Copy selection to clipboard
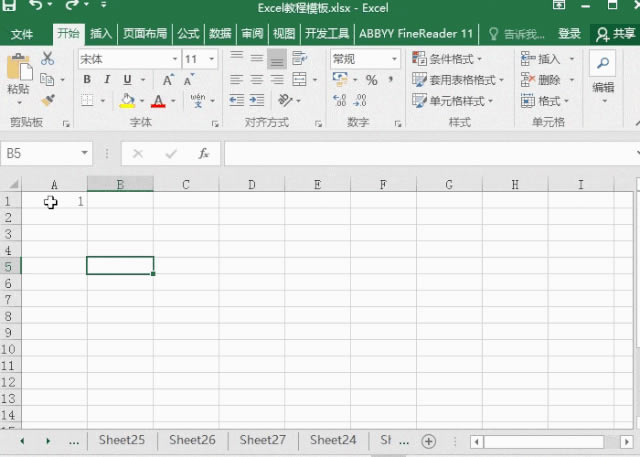Screen dimensions: 640x457 click(x=47, y=80)
